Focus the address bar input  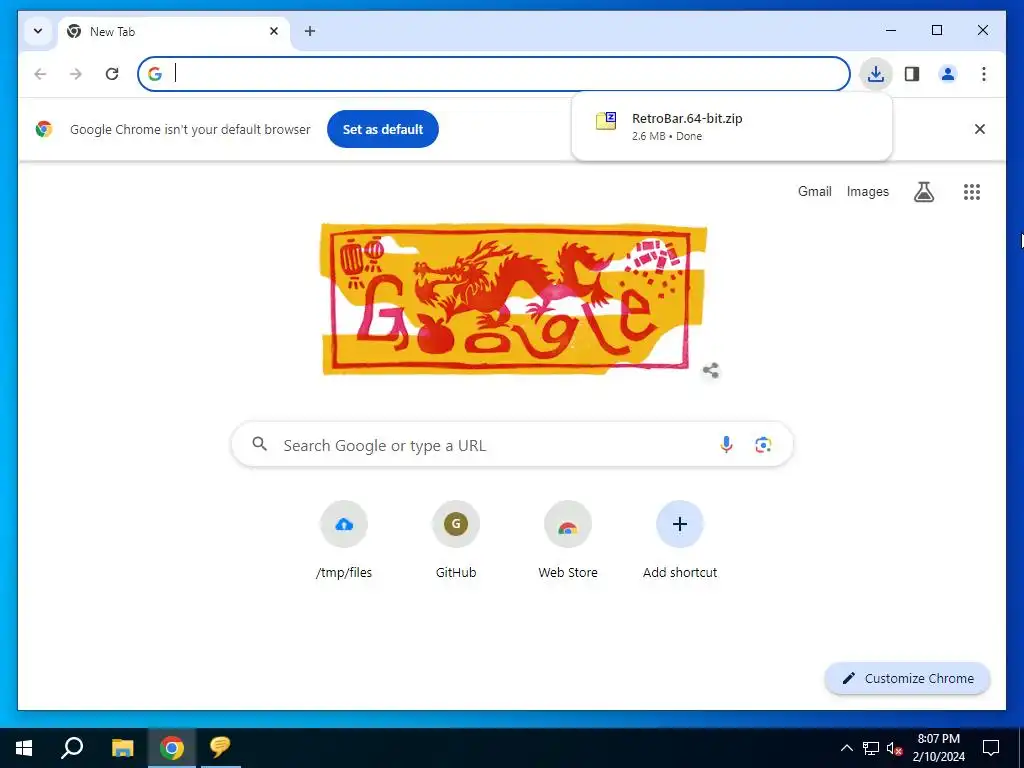494,74
